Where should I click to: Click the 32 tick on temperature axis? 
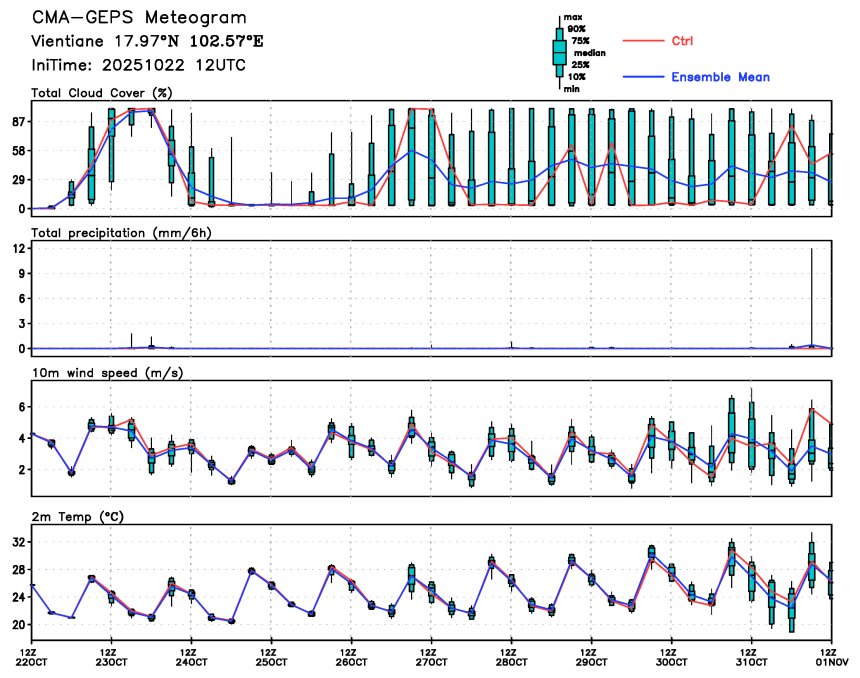coord(17,542)
